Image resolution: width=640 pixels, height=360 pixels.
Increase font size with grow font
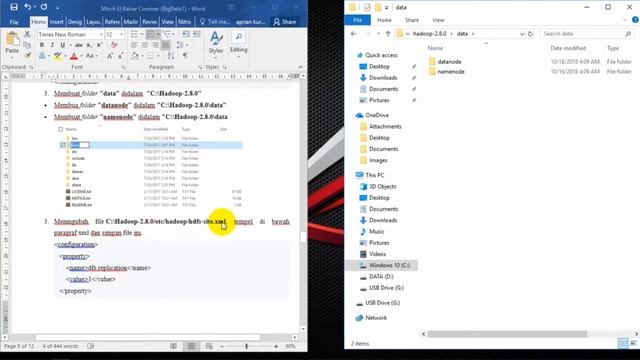click(110, 56)
